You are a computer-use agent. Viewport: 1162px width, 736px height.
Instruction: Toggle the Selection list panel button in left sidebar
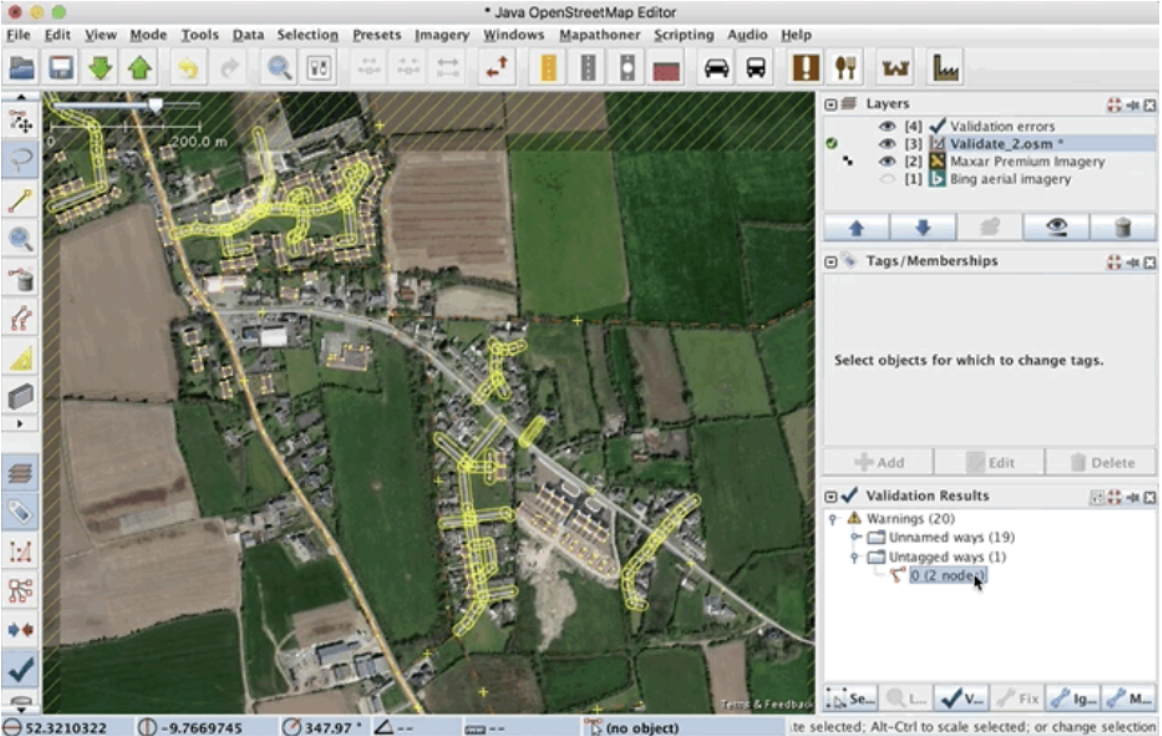pyautogui.click(x=20, y=551)
